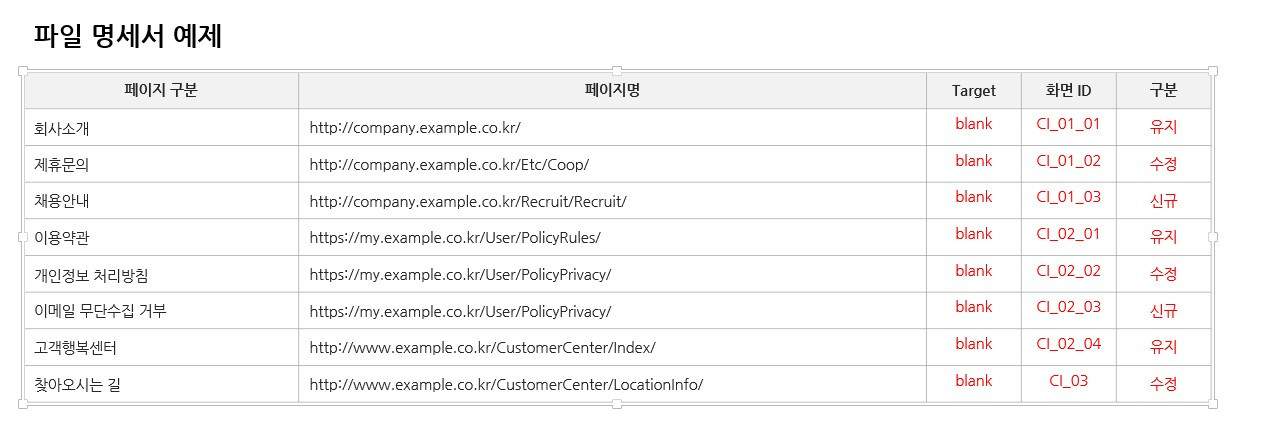Select the 페이지명 column header
1261x436 pixels.
(x=612, y=90)
